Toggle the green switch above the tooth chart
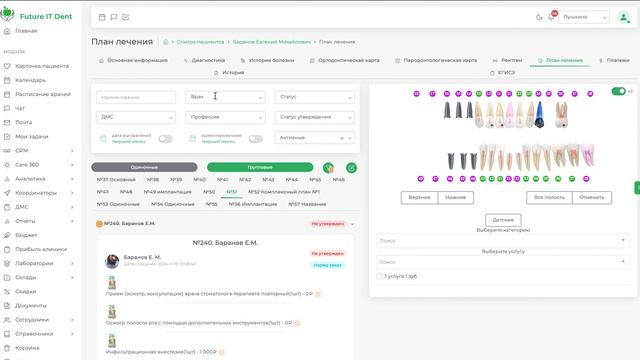 [x=618, y=91]
